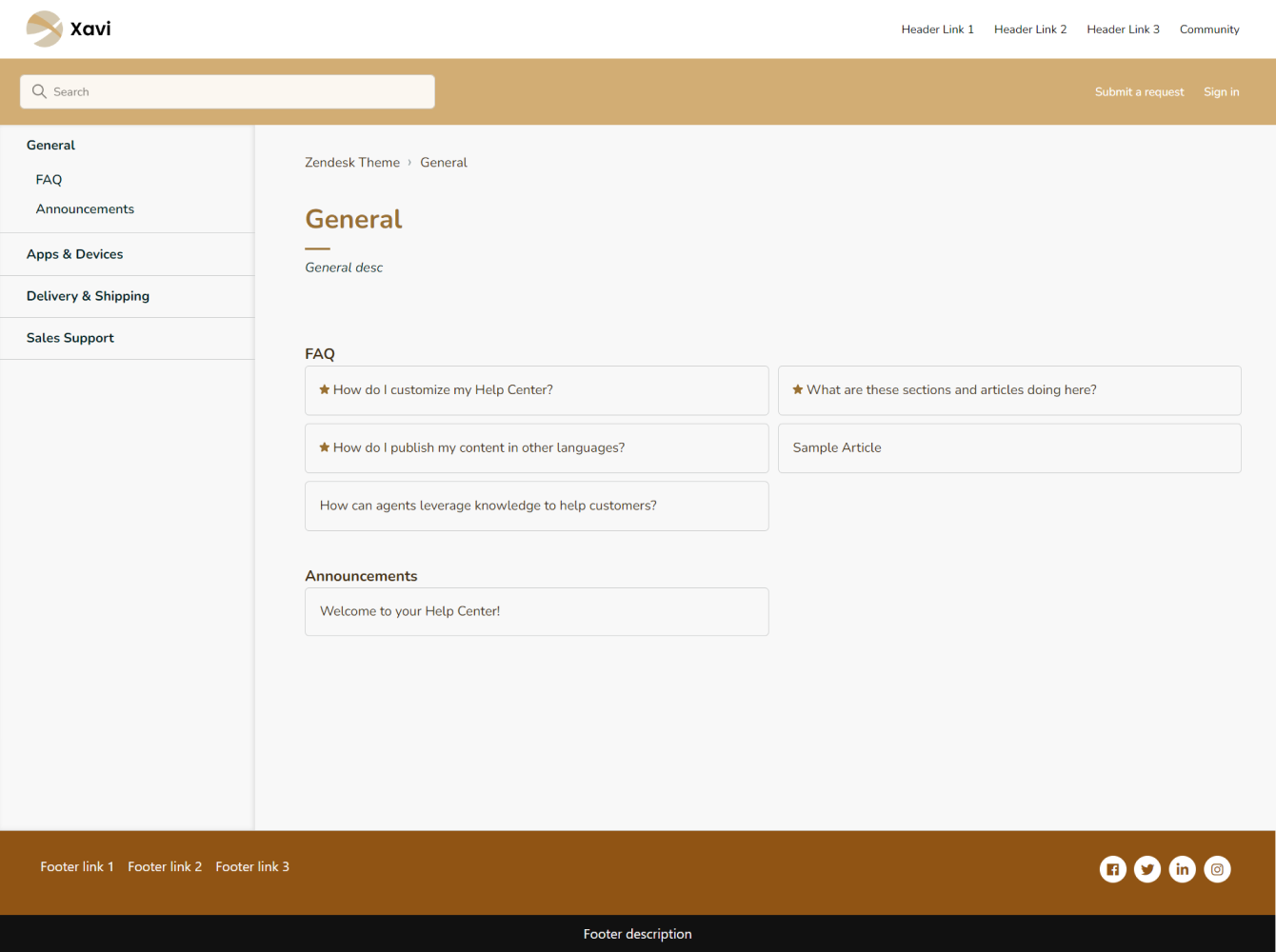Click Submit a request
The image size is (1276, 952).
[1139, 92]
